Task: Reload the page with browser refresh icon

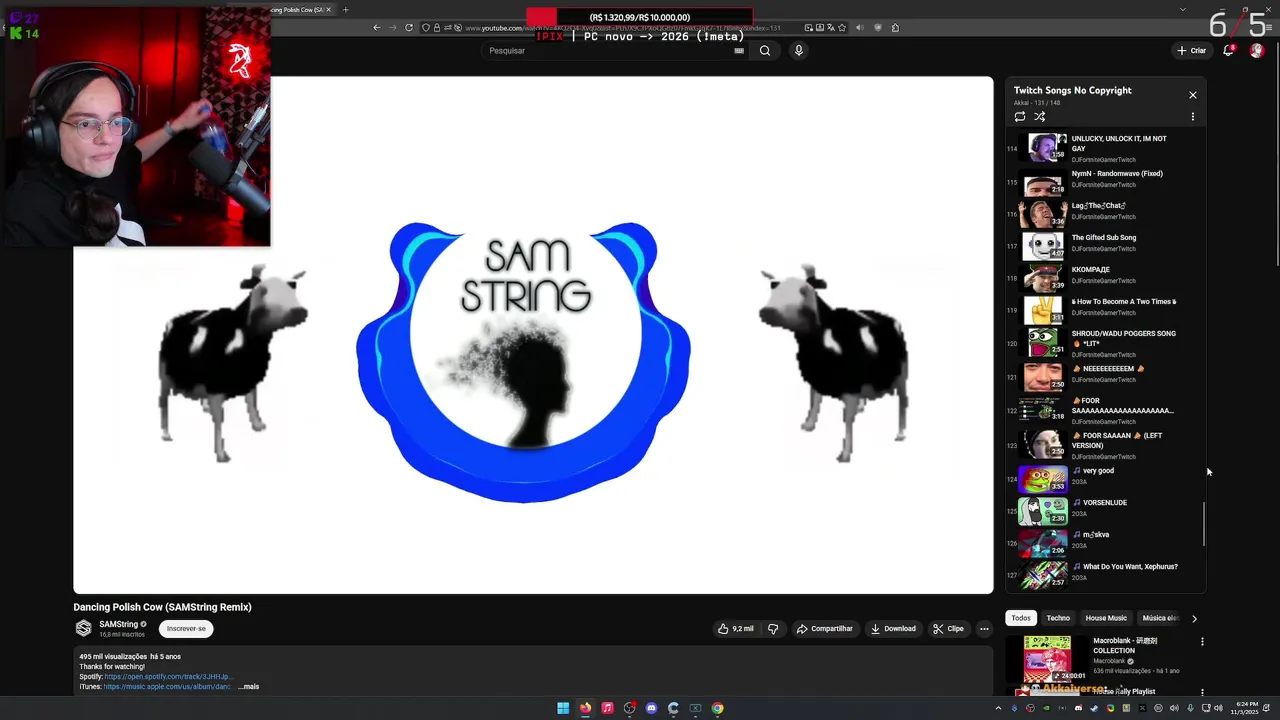Action: (409, 28)
